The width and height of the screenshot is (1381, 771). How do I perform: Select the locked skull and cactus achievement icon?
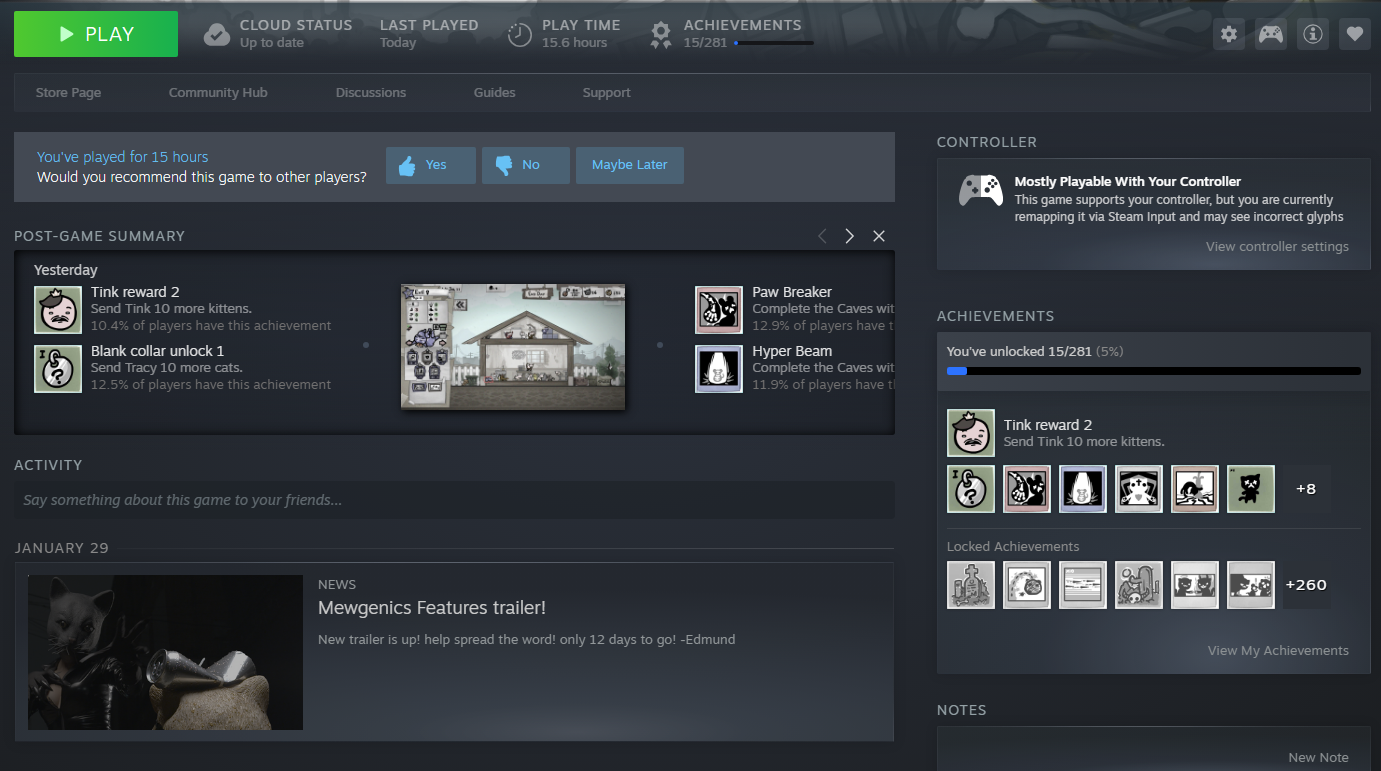[1139, 585]
